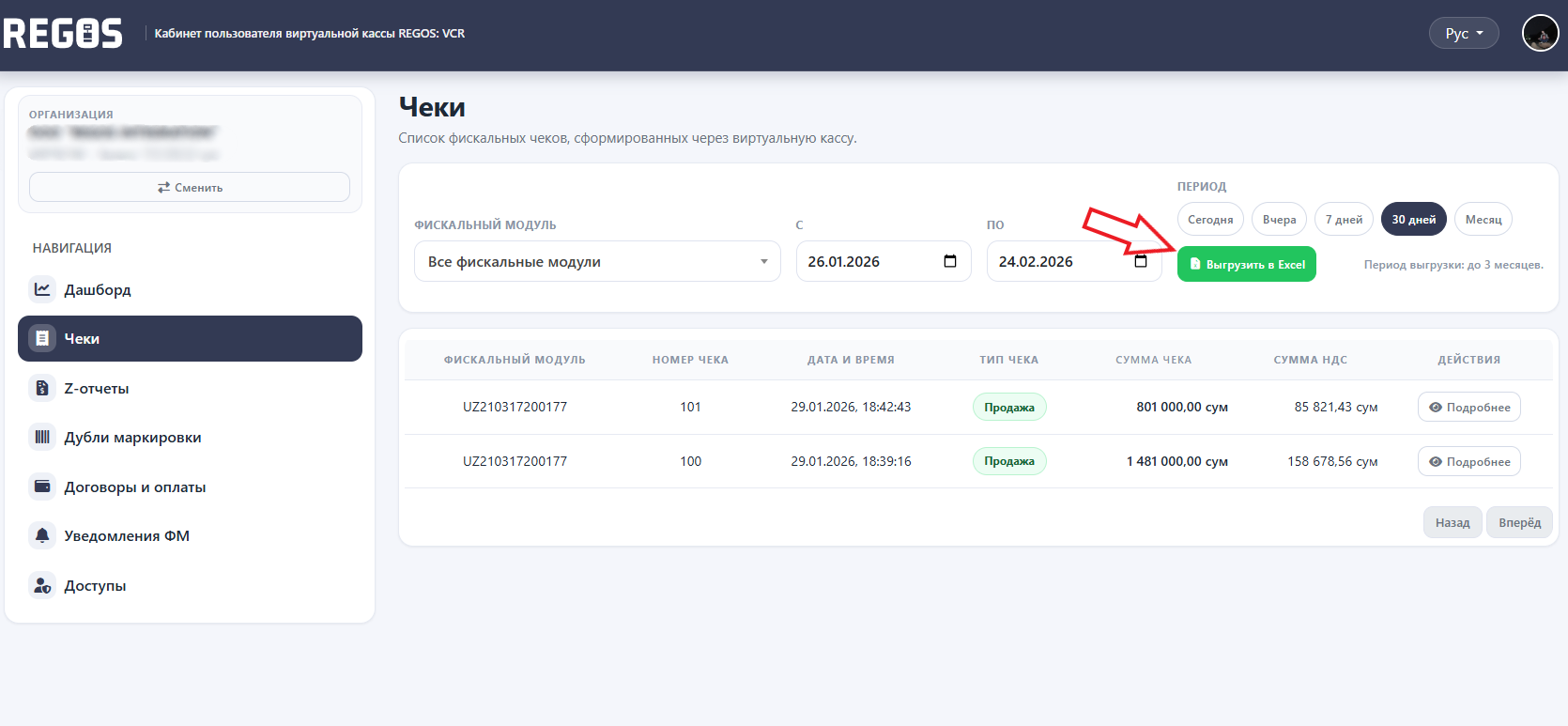
Task: Click the user-lock icon for Доступы
Action: pyautogui.click(x=42, y=585)
